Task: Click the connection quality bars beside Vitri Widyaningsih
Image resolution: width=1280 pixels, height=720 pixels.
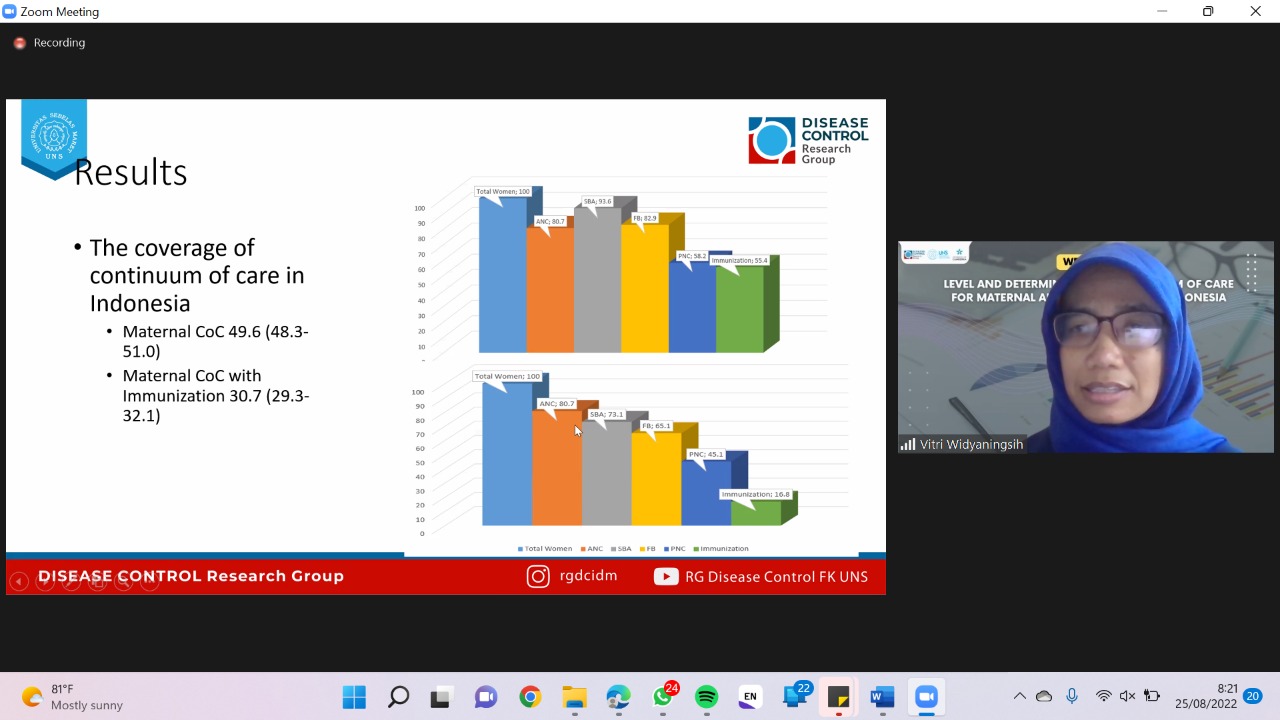Action: [x=907, y=444]
